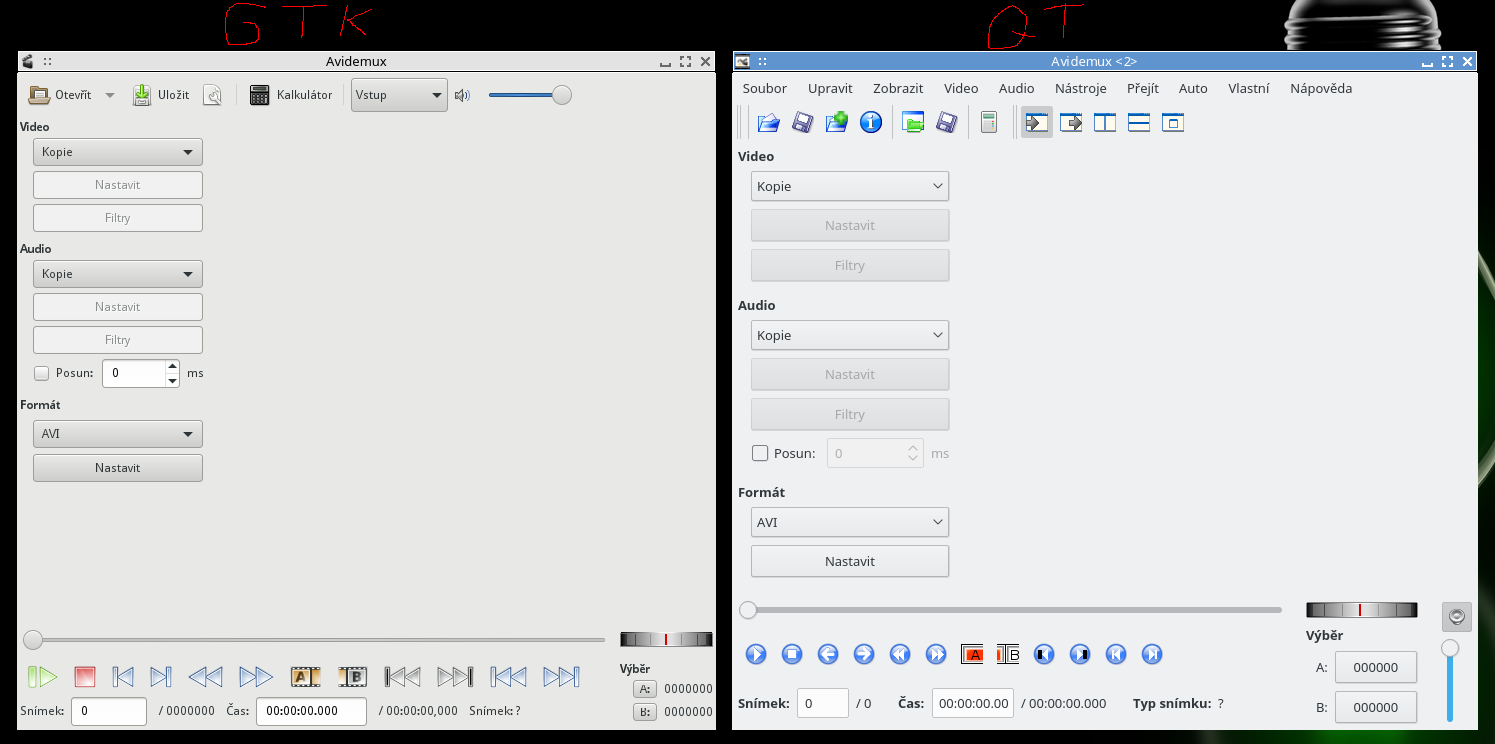Click B: 000000 button in QT window
The height and width of the screenshot is (744, 1495).
[x=1376, y=707]
